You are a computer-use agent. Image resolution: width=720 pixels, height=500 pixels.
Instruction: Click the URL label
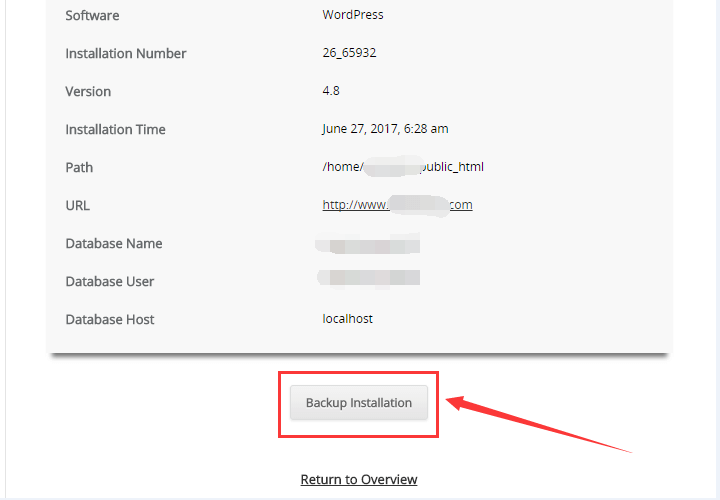pos(77,205)
